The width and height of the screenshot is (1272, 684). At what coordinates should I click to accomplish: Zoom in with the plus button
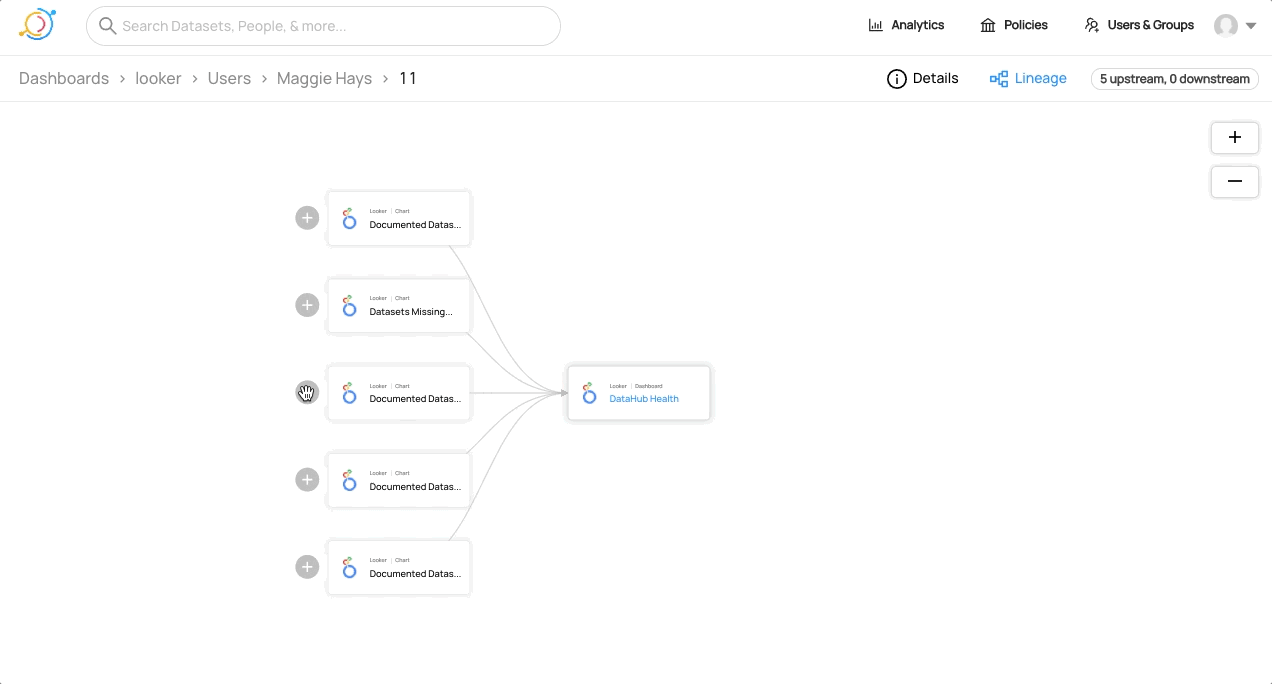[1234, 138]
